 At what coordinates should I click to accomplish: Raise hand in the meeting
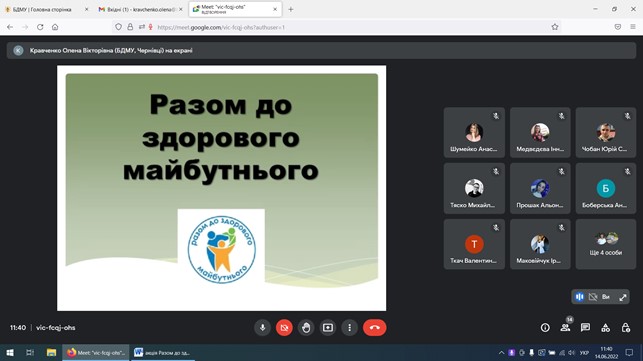tap(306, 328)
